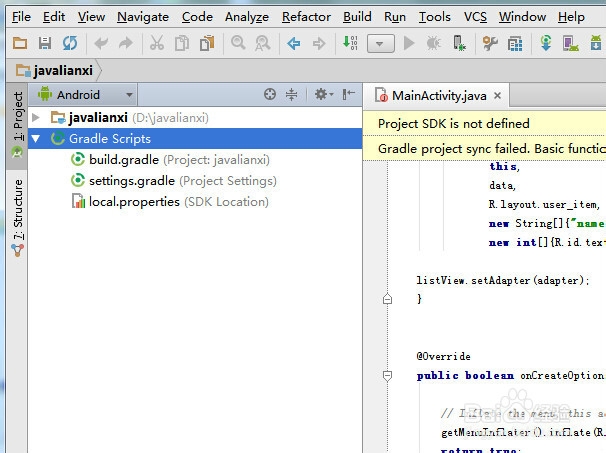
Task: Open the View menu
Action: tap(91, 17)
